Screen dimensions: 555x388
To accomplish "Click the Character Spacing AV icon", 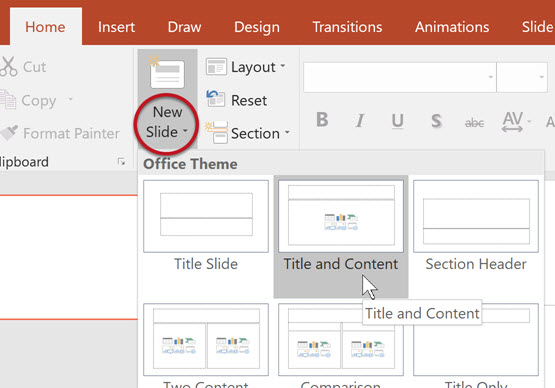I will (x=512, y=121).
